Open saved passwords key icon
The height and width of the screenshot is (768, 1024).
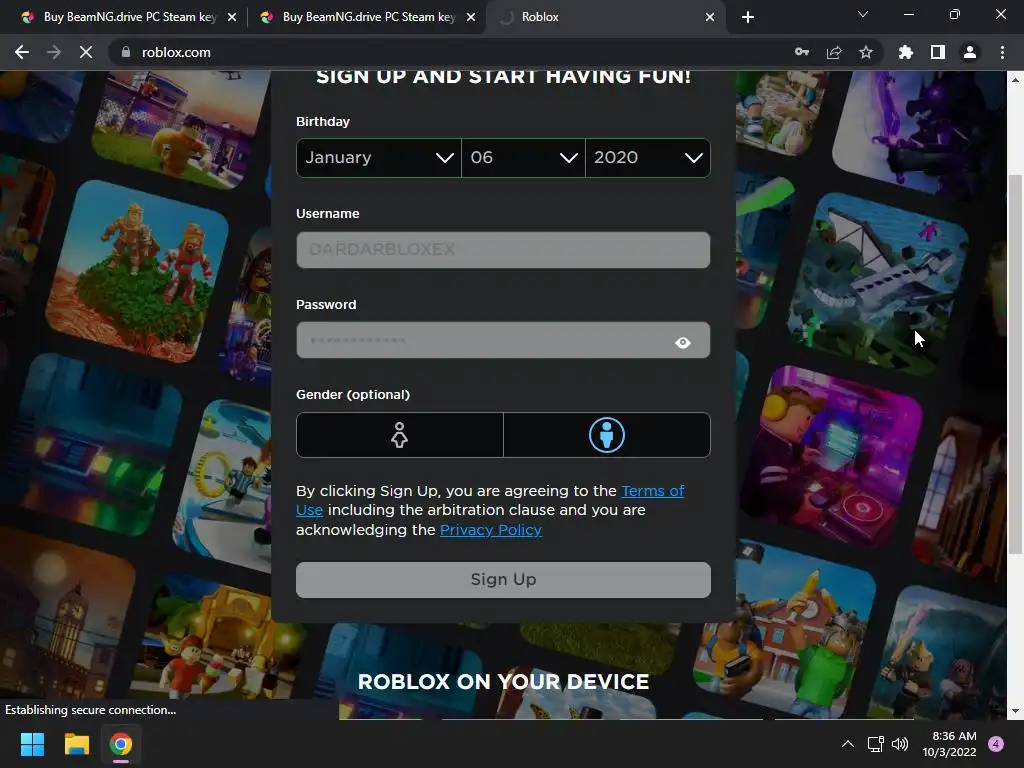click(802, 52)
